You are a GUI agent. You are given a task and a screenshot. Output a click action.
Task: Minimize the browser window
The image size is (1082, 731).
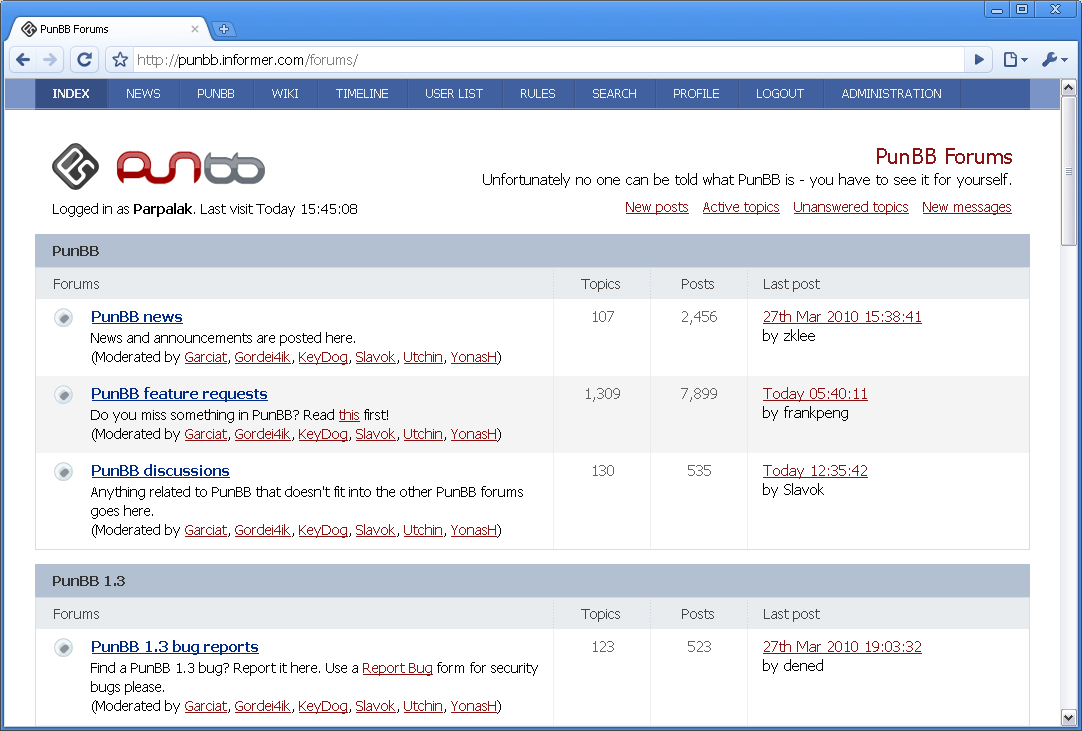pos(997,9)
